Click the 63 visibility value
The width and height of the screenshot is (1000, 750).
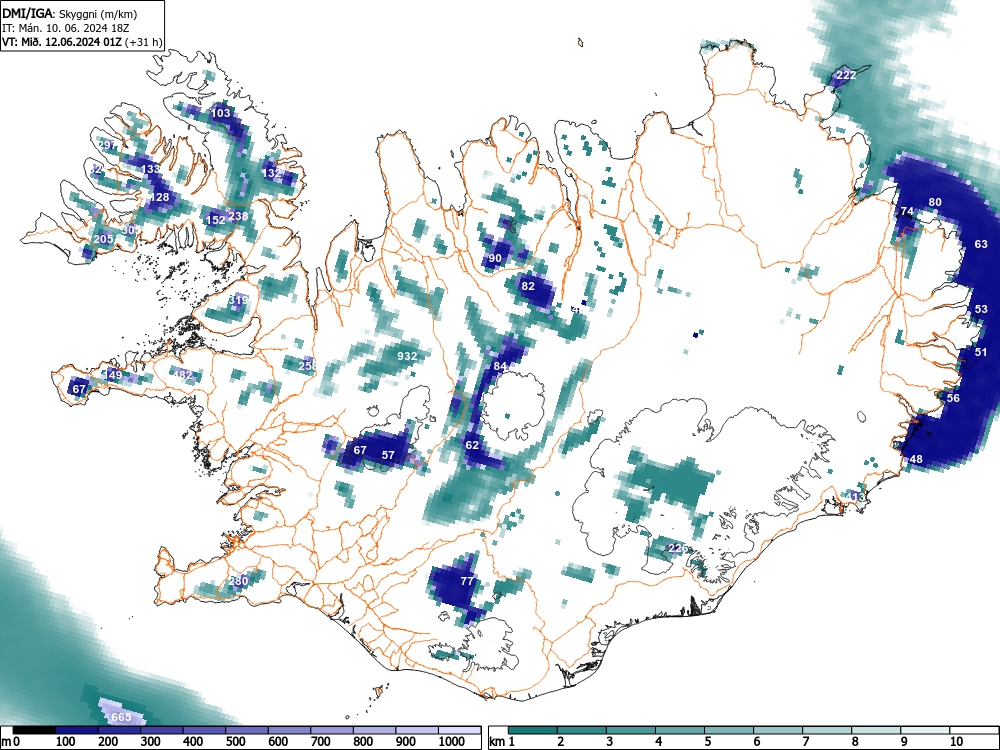[x=981, y=244]
